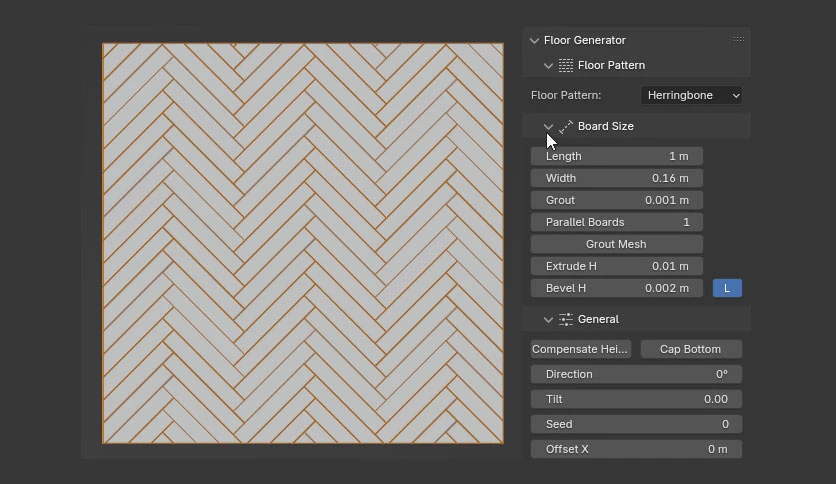This screenshot has height=484, width=836.
Task: Click the Direction 0° field
Action: (x=637, y=374)
